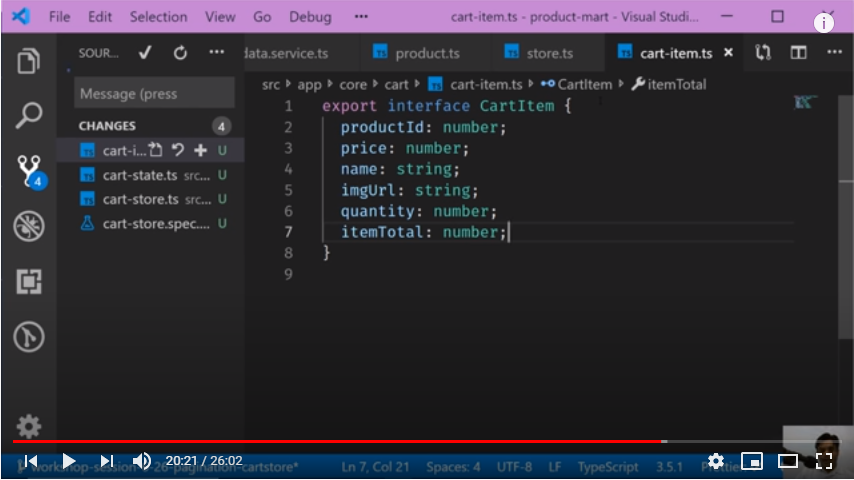Image resolution: width=854 pixels, height=480 pixels.
Task: Discard changes on the cart-item file
Action: (178, 151)
